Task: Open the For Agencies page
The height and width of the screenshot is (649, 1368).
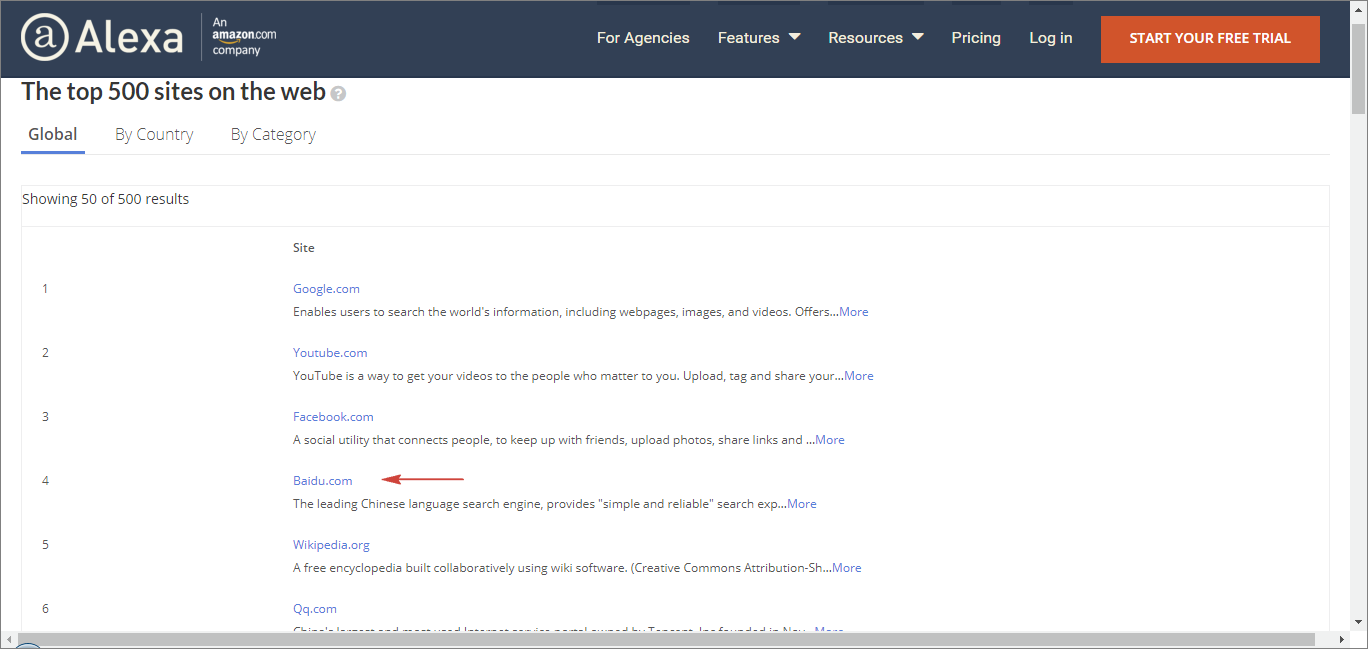Action: 643,38
